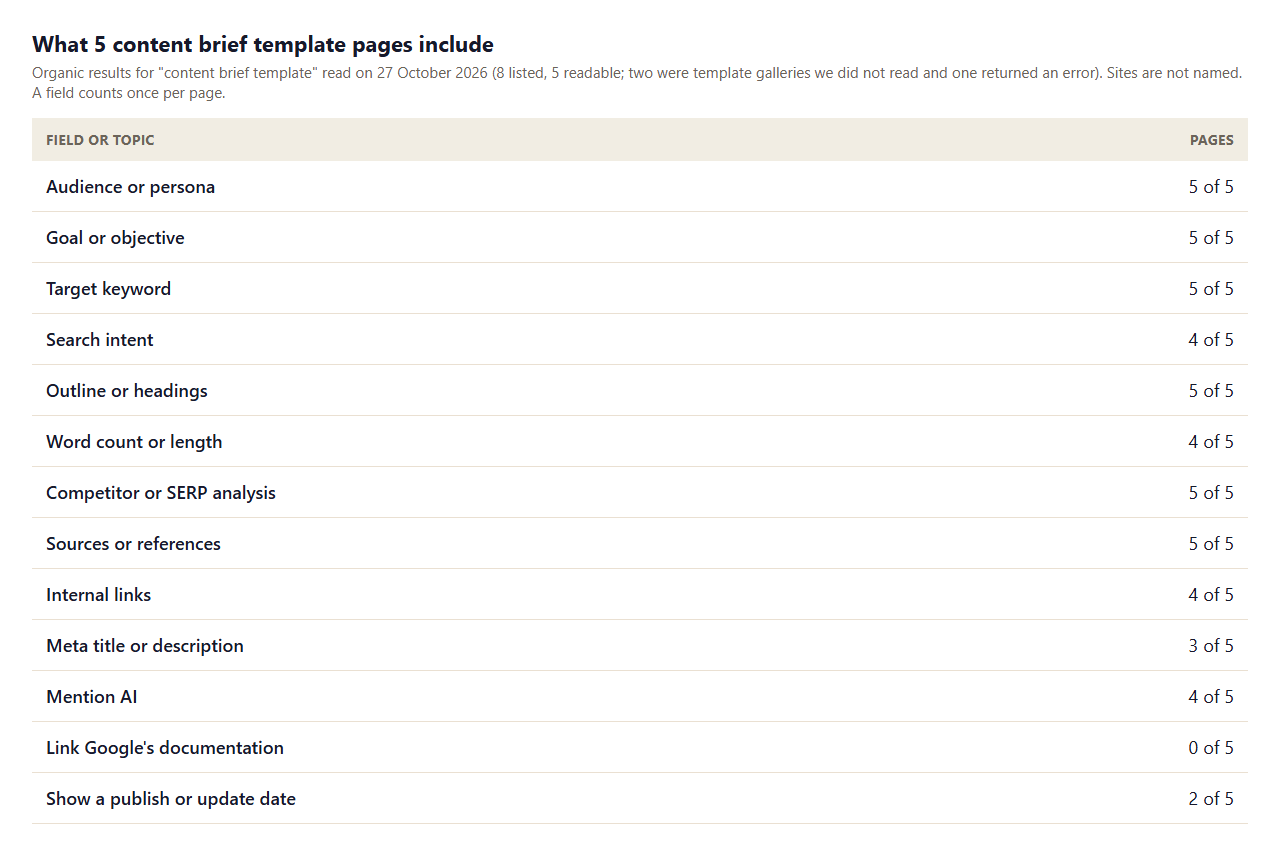Viewport: 1280px width, 852px height.
Task: Select the "Competitor or SERP analysis" row label
Action: click(161, 493)
